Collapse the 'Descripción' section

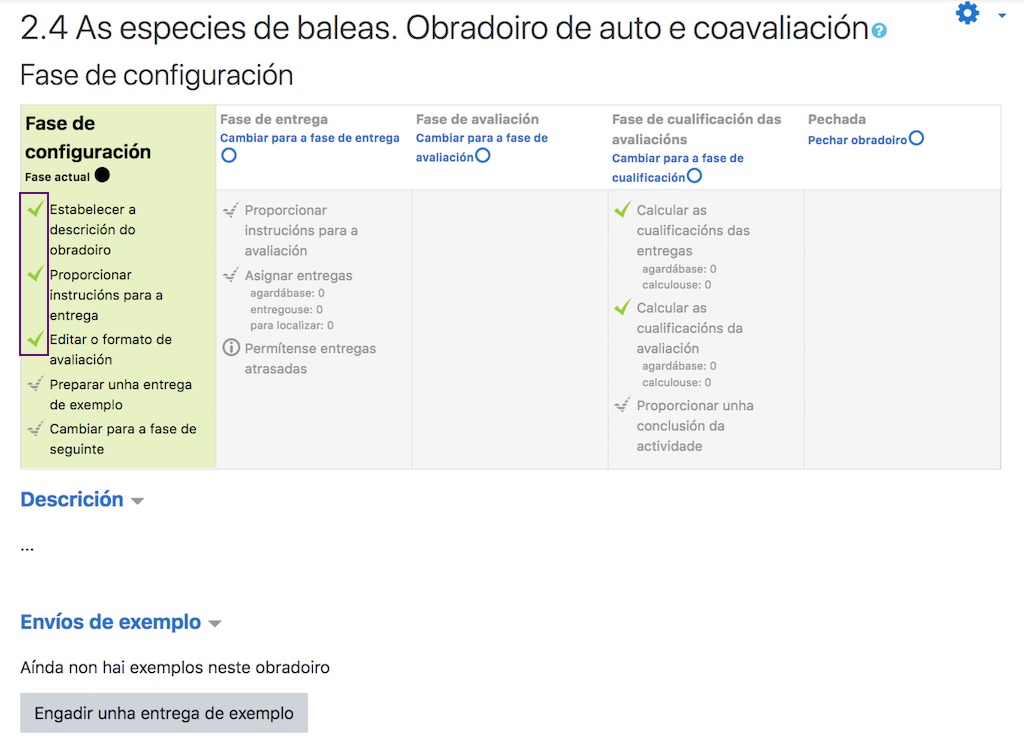click(135, 499)
